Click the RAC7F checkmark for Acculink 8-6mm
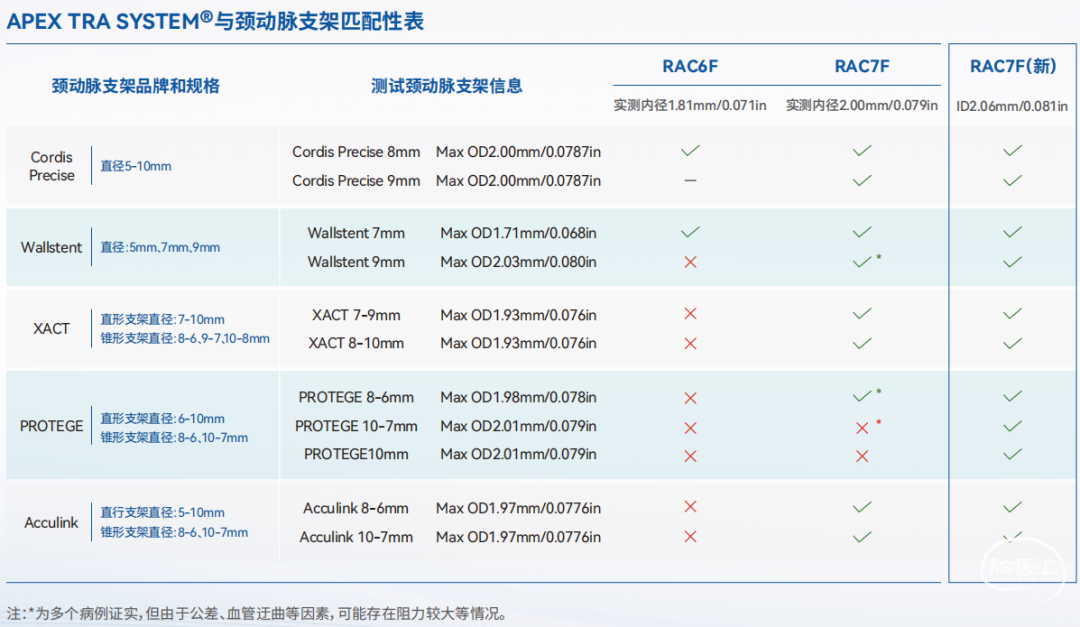This screenshot has height=627, width=1080. coord(862,507)
